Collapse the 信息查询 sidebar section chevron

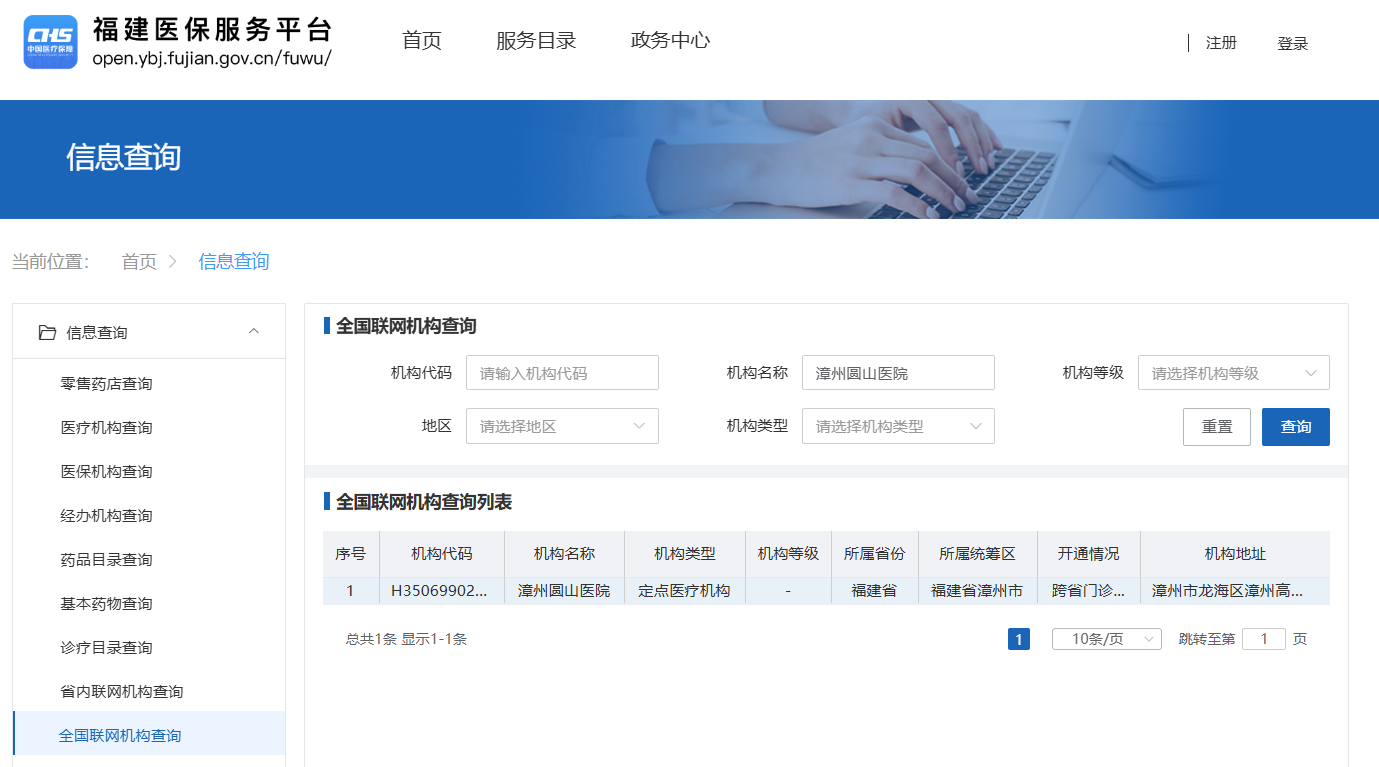254,332
